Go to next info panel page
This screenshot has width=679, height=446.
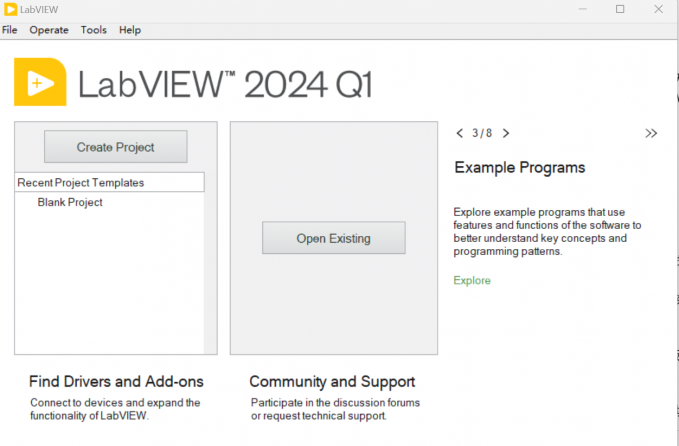pos(505,133)
